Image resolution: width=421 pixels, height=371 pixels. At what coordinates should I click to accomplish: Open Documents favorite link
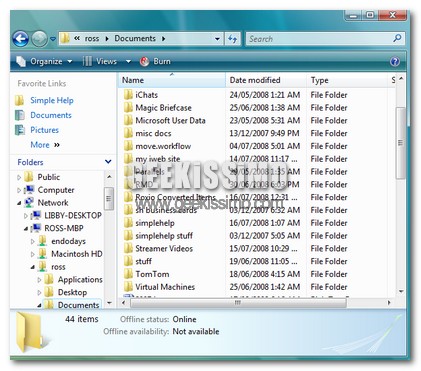point(51,115)
